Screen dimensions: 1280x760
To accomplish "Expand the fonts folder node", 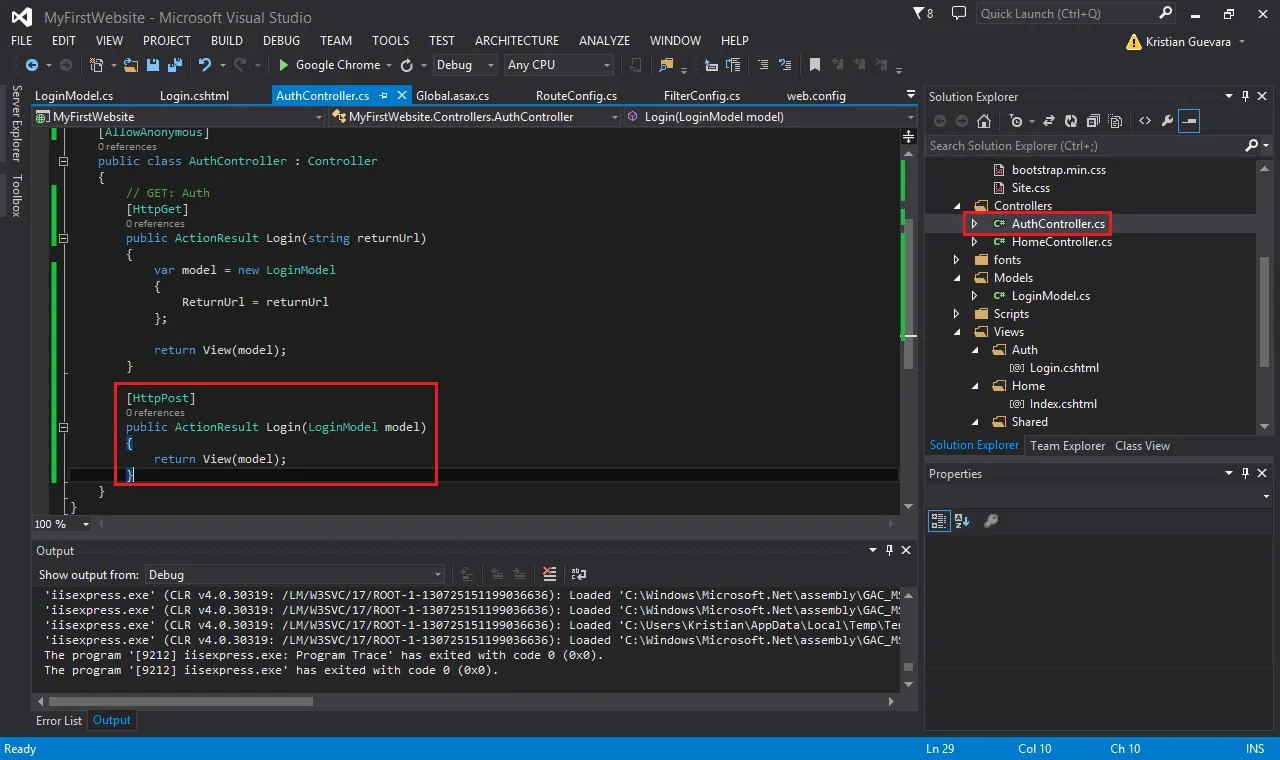I will 957,260.
